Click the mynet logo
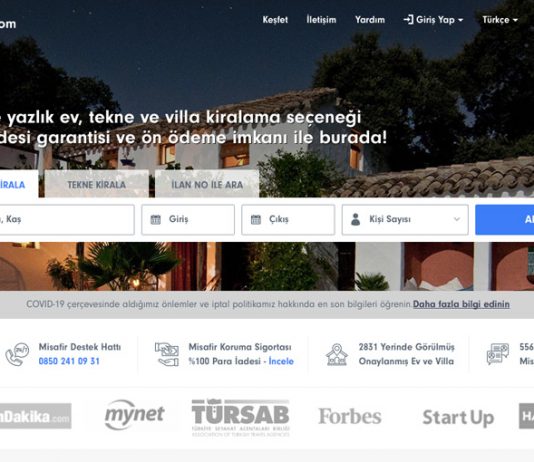 (135, 415)
